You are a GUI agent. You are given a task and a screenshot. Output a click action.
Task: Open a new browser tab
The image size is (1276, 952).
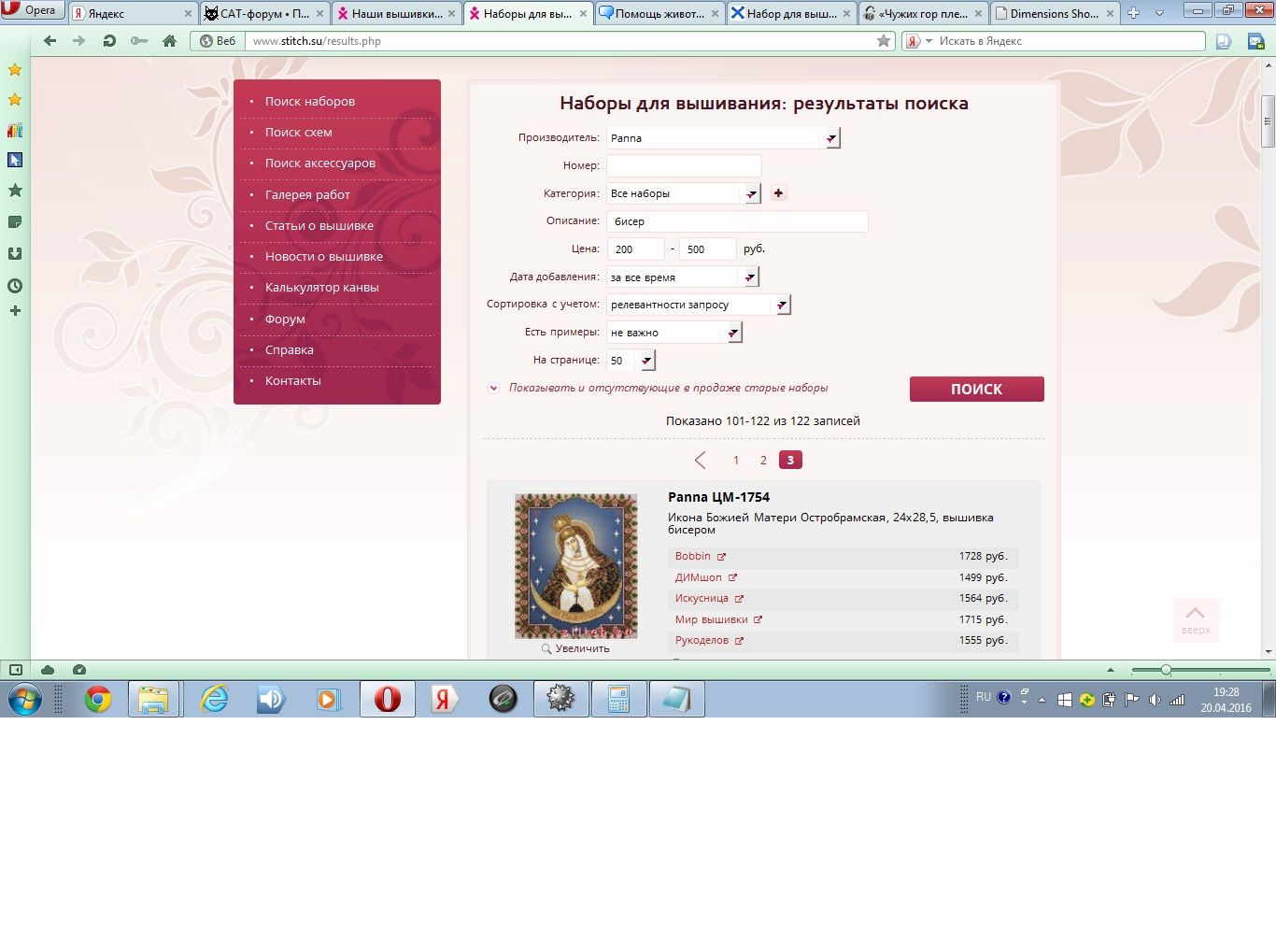point(1133,13)
